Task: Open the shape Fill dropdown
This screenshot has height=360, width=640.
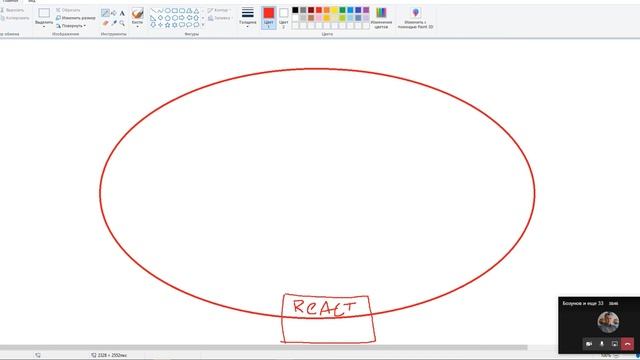Action: pyautogui.click(x=219, y=18)
